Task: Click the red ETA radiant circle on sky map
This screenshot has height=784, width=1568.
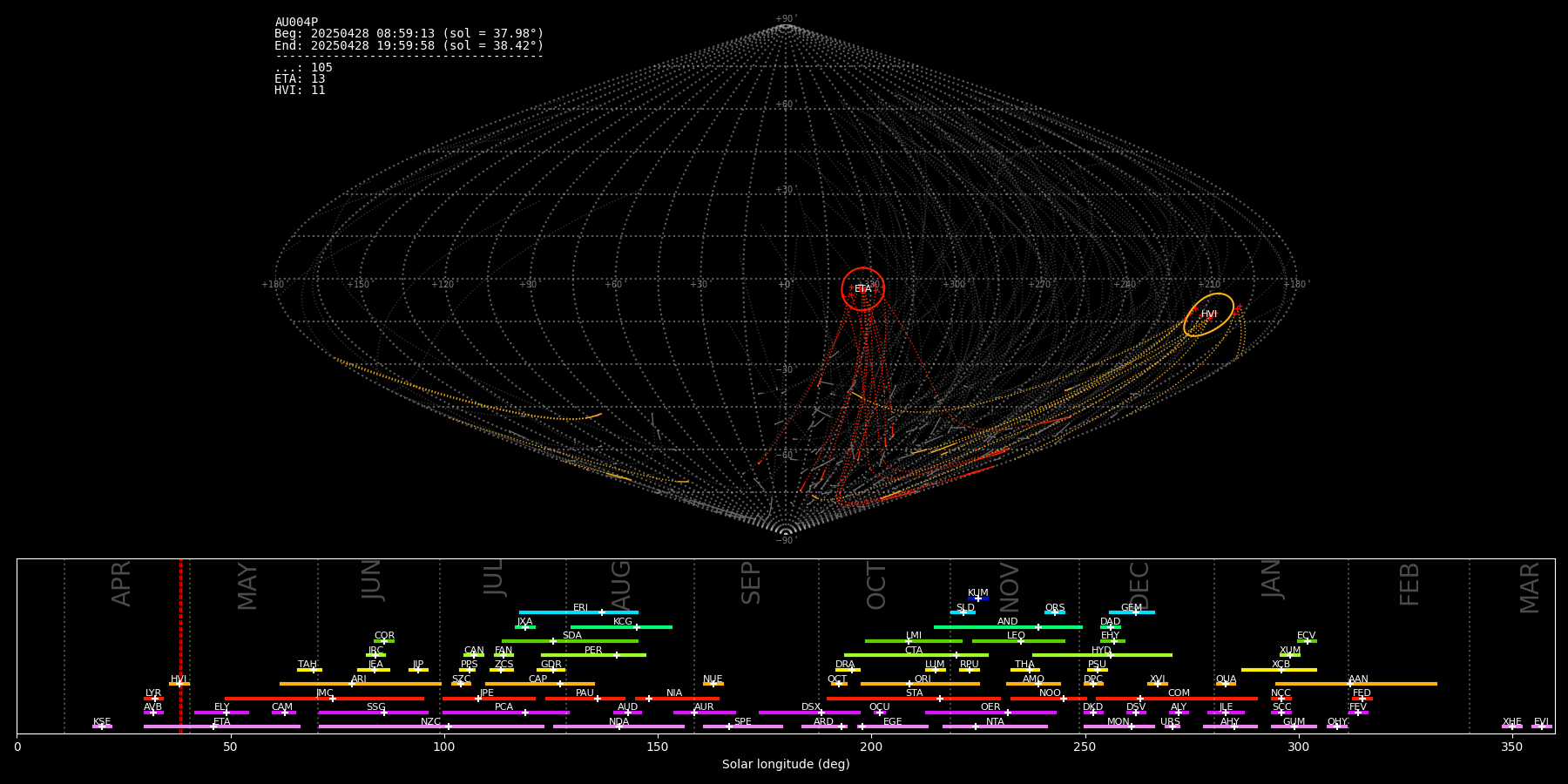Action: coord(862,289)
